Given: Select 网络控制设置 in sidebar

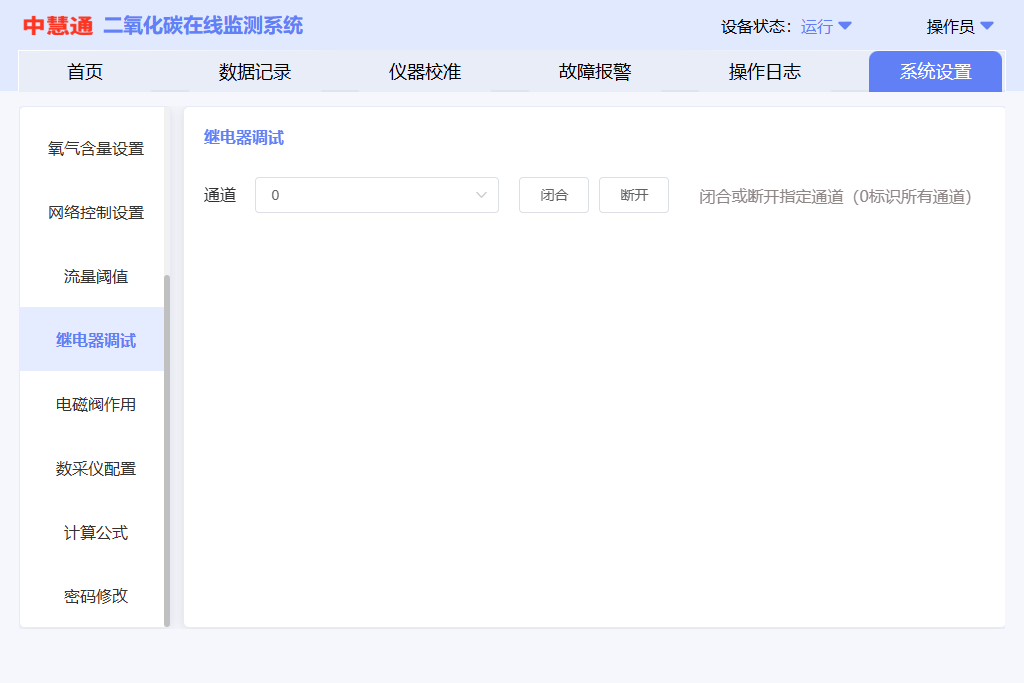Looking at the screenshot, I should (95, 213).
